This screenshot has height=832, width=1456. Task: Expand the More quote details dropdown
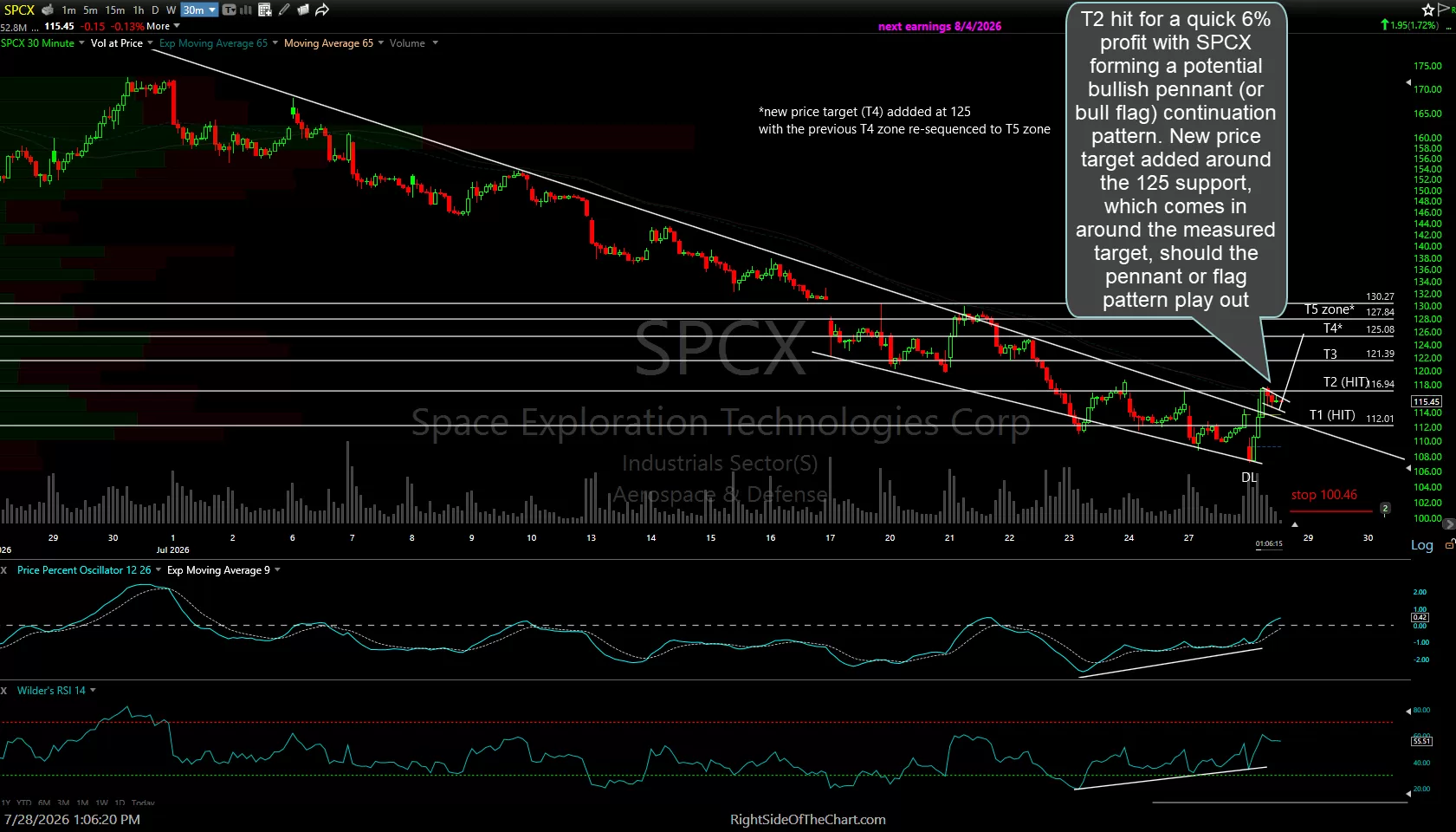point(164,26)
